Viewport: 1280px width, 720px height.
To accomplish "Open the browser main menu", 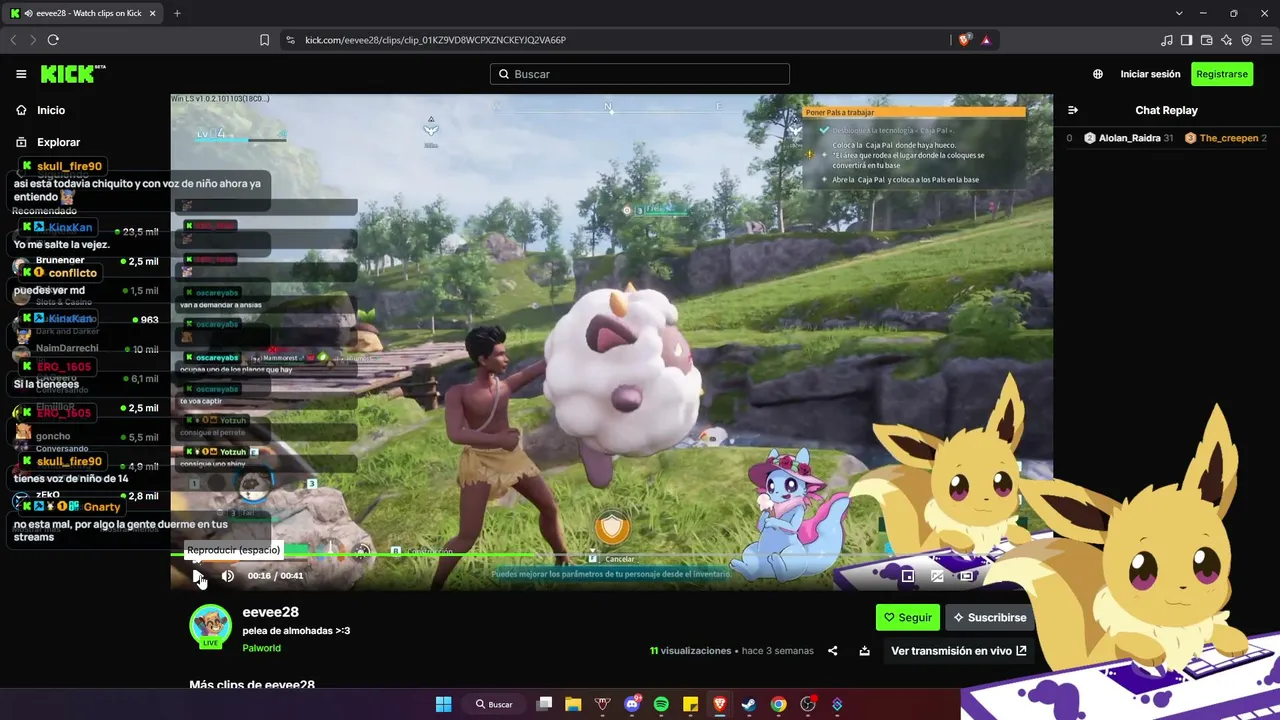I will click(1266, 40).
